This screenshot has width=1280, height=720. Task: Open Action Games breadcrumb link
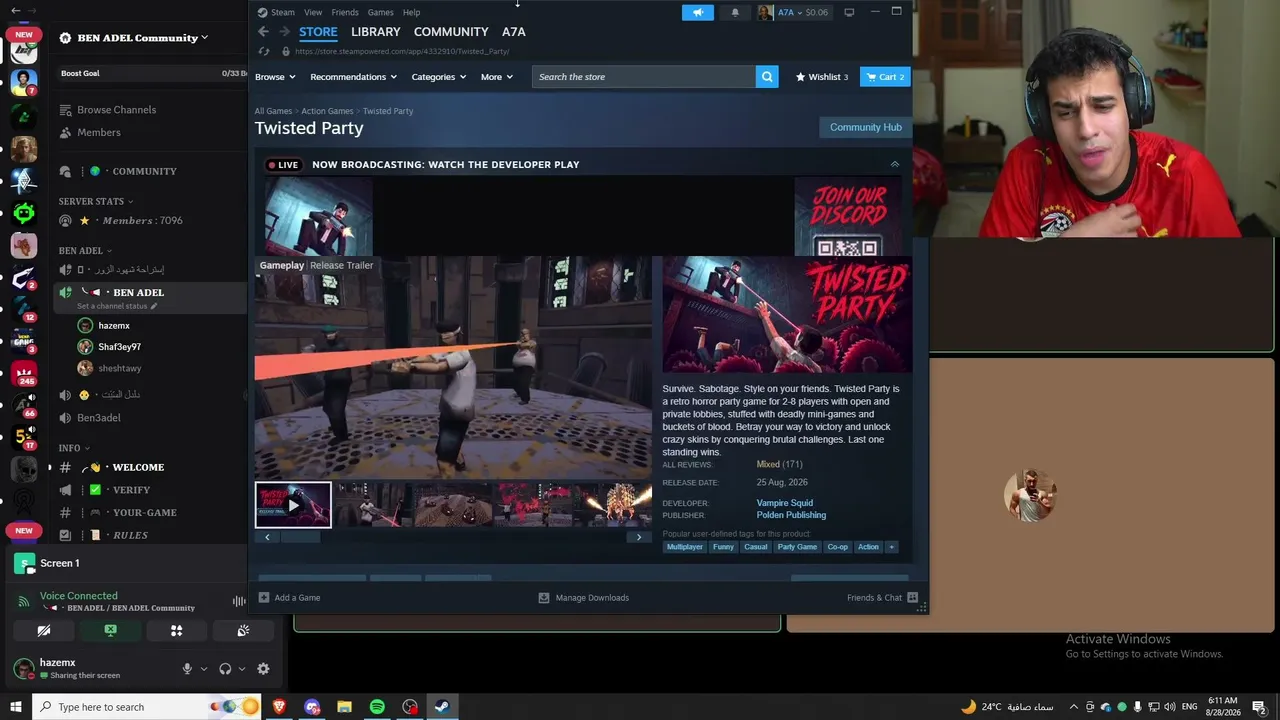click(x=327, y=111)
